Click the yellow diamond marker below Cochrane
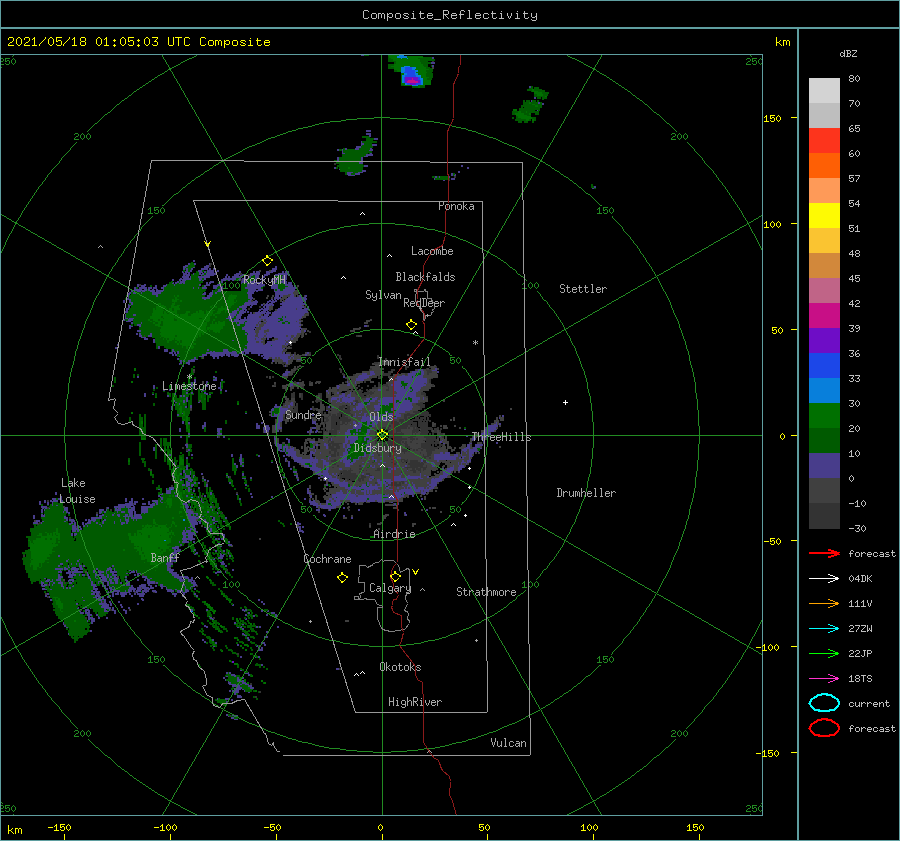Screen dimensions: 900x841 click(342, 577)
